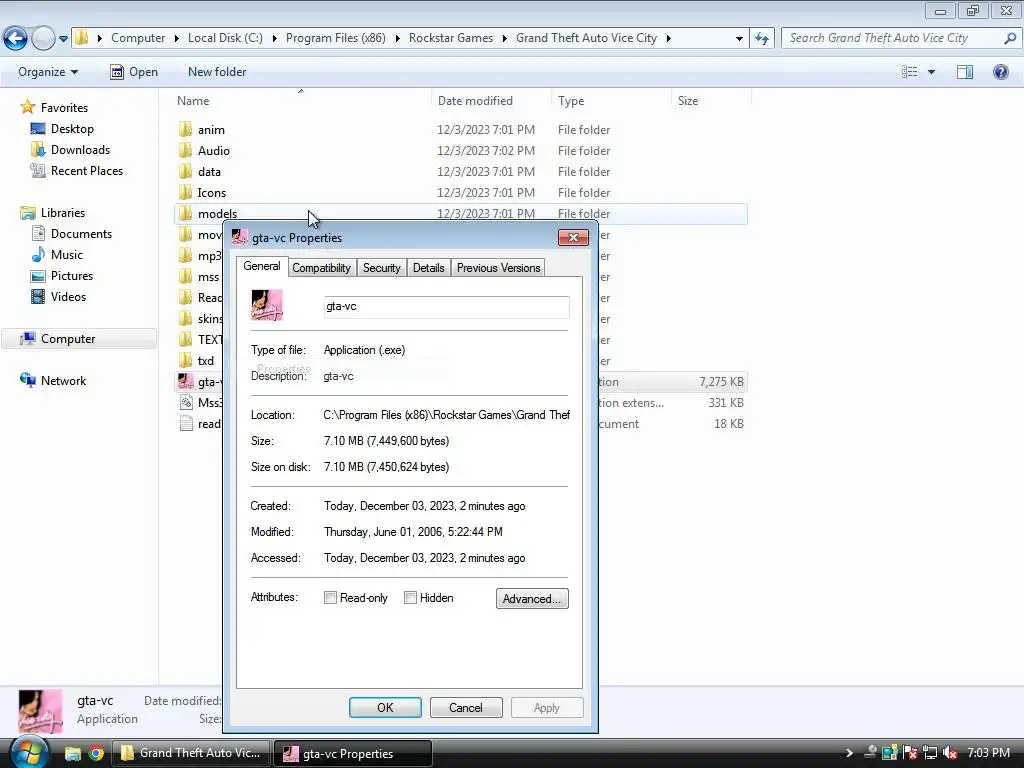Image resolution: width=1024 pixels, height=768 pixels.
Task: Click the gta-vc application file icon
Action: point(185,381)
